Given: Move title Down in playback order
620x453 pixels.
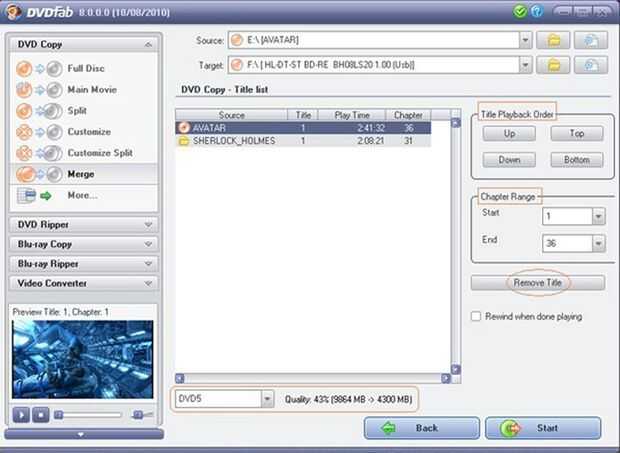Looking at the screenshot, I should point(509,160).
